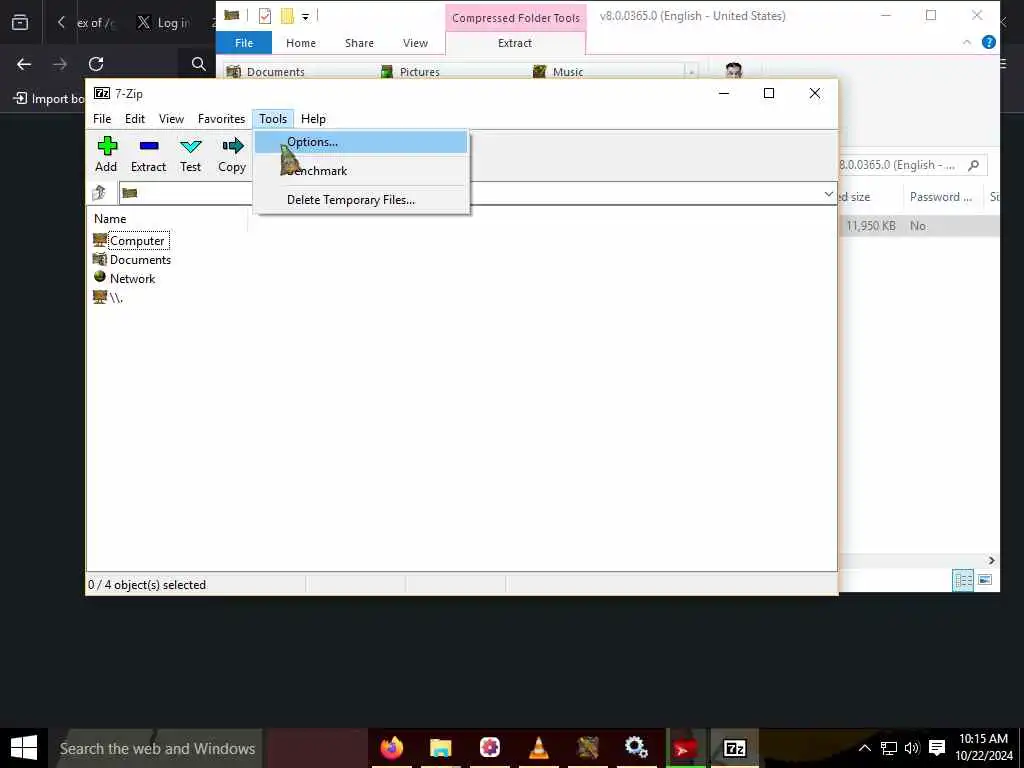Collapse the Explorer ribbon with chevron
This screenshot has width=1024, height=768.
click(967, 42)
